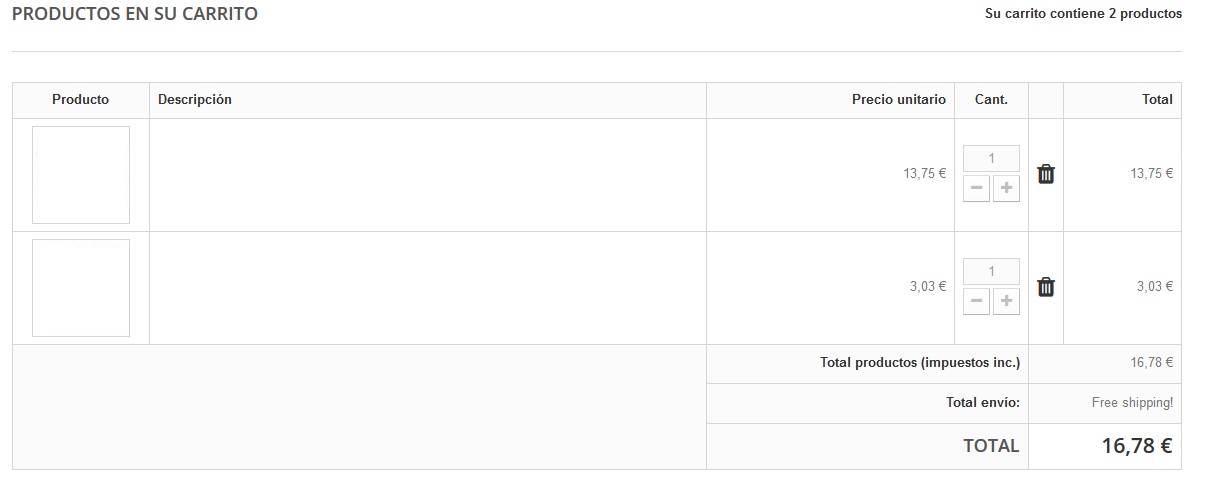Click the Precio unitario column header
The width and height of the screenshot is (1216, 484).
pyautogui.click(x=898, y=100)
